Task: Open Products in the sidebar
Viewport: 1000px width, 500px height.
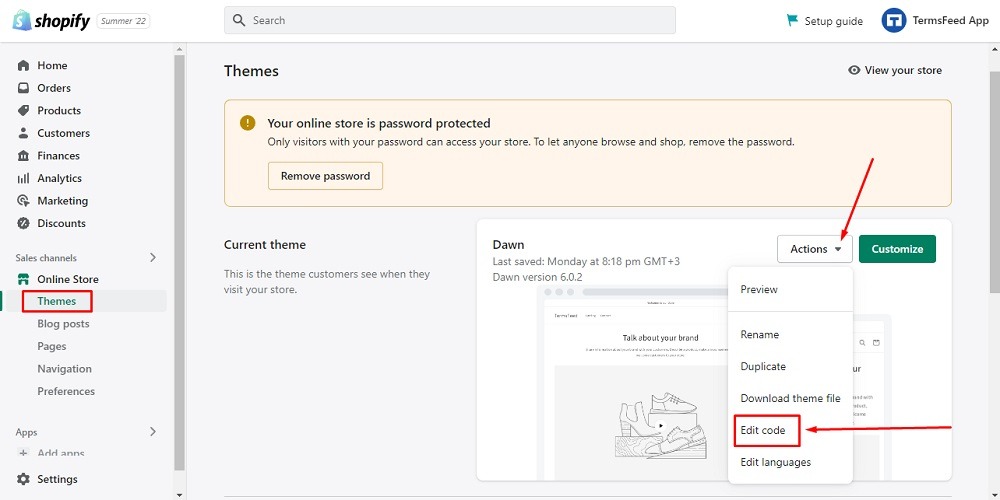Action: pos(59,110)
